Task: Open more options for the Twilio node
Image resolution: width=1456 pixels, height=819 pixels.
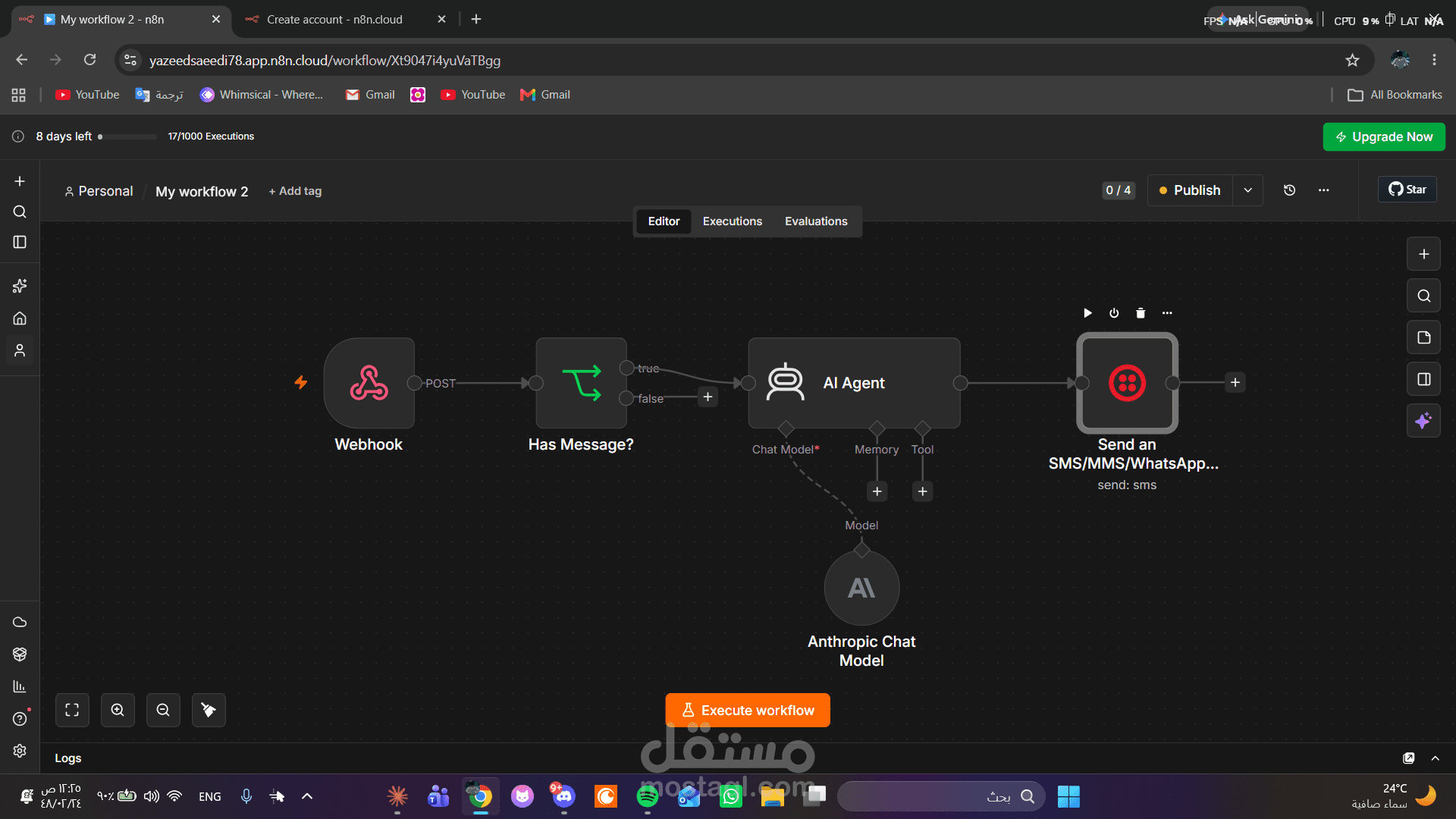Action: 1167,313
